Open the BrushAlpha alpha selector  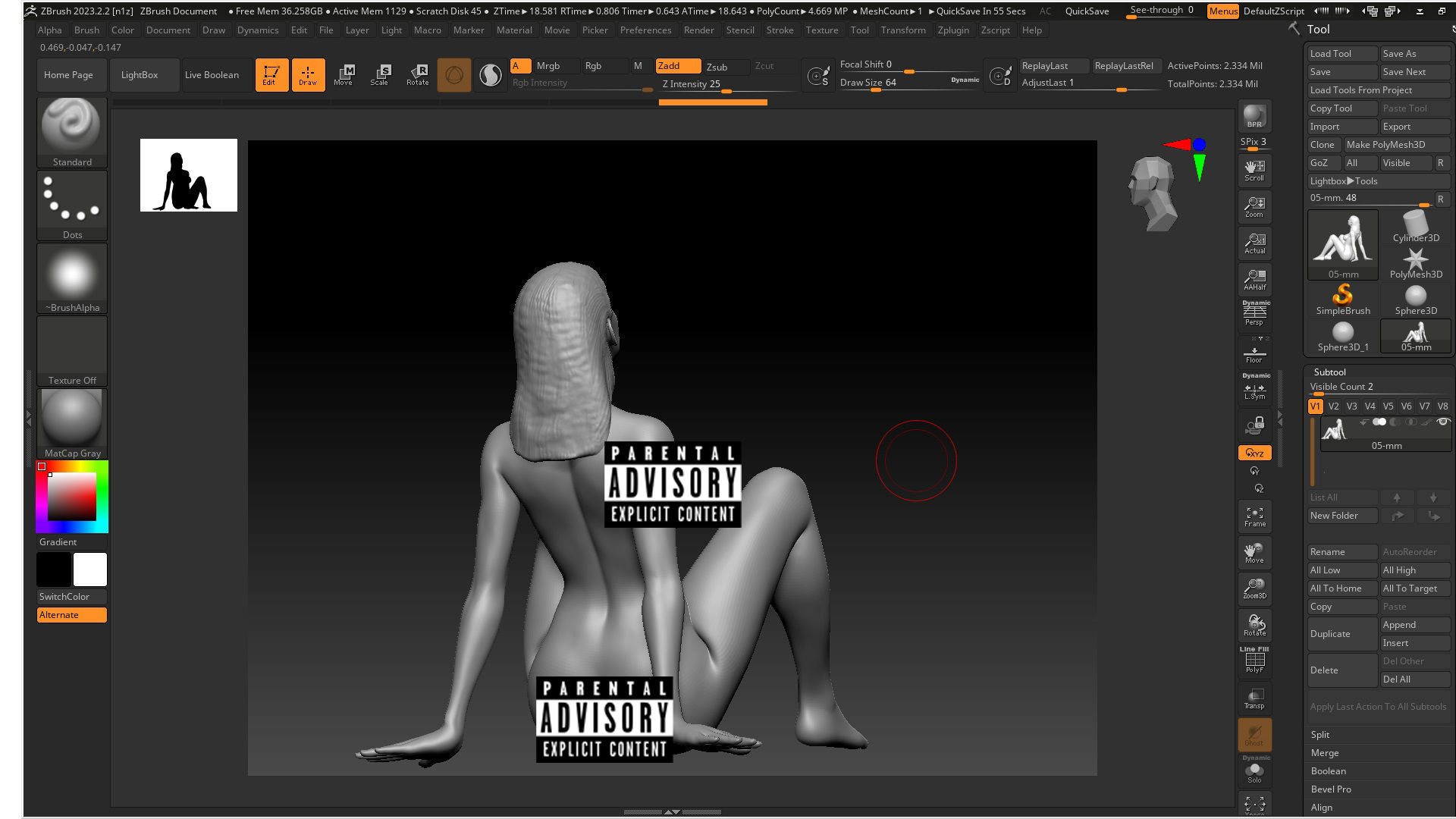point(72,278)
